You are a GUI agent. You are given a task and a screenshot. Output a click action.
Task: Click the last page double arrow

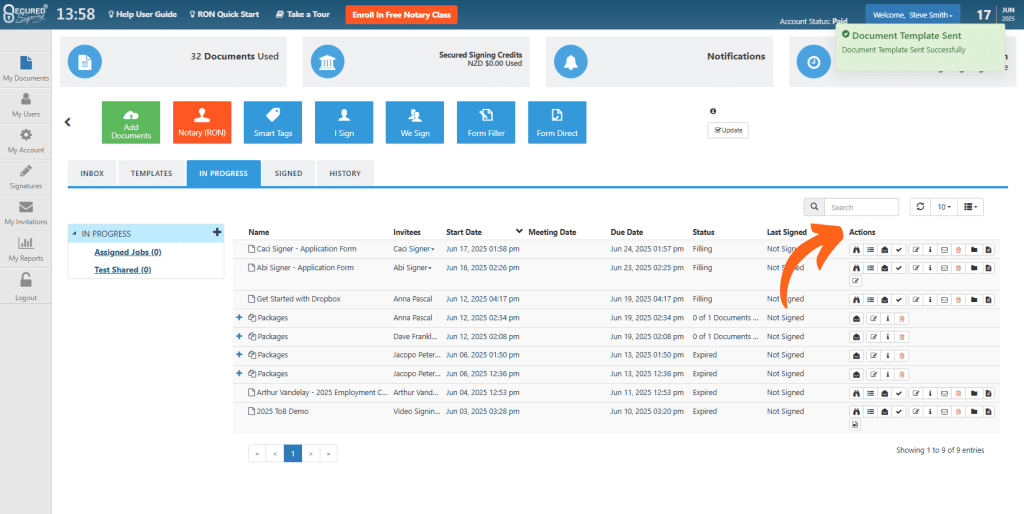[x=328, y=453]
